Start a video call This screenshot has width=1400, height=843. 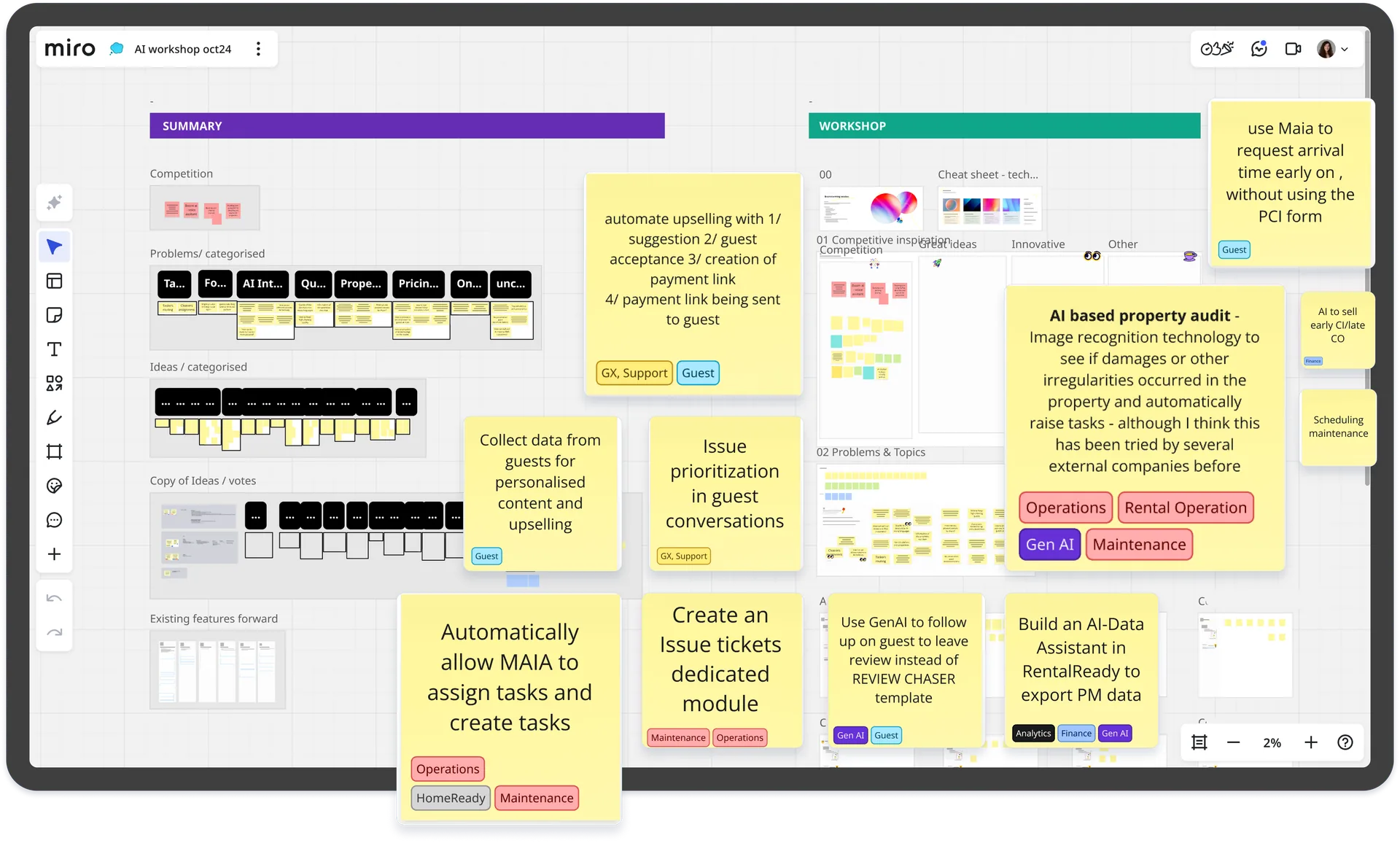pyautogui.click(x=1294, y=49)
